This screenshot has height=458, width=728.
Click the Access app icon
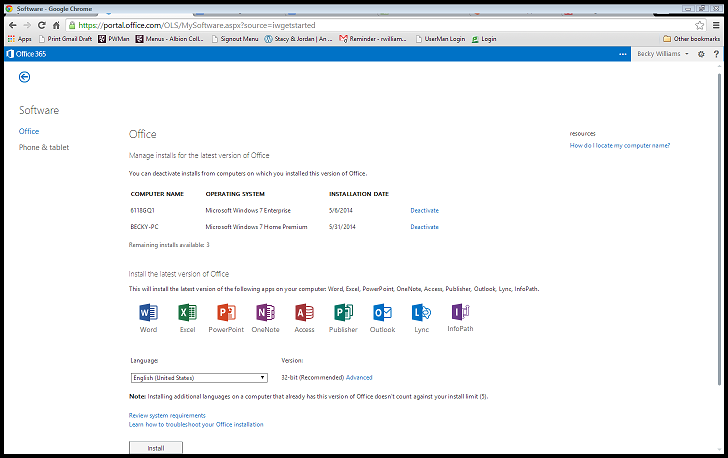click(304, 313)
